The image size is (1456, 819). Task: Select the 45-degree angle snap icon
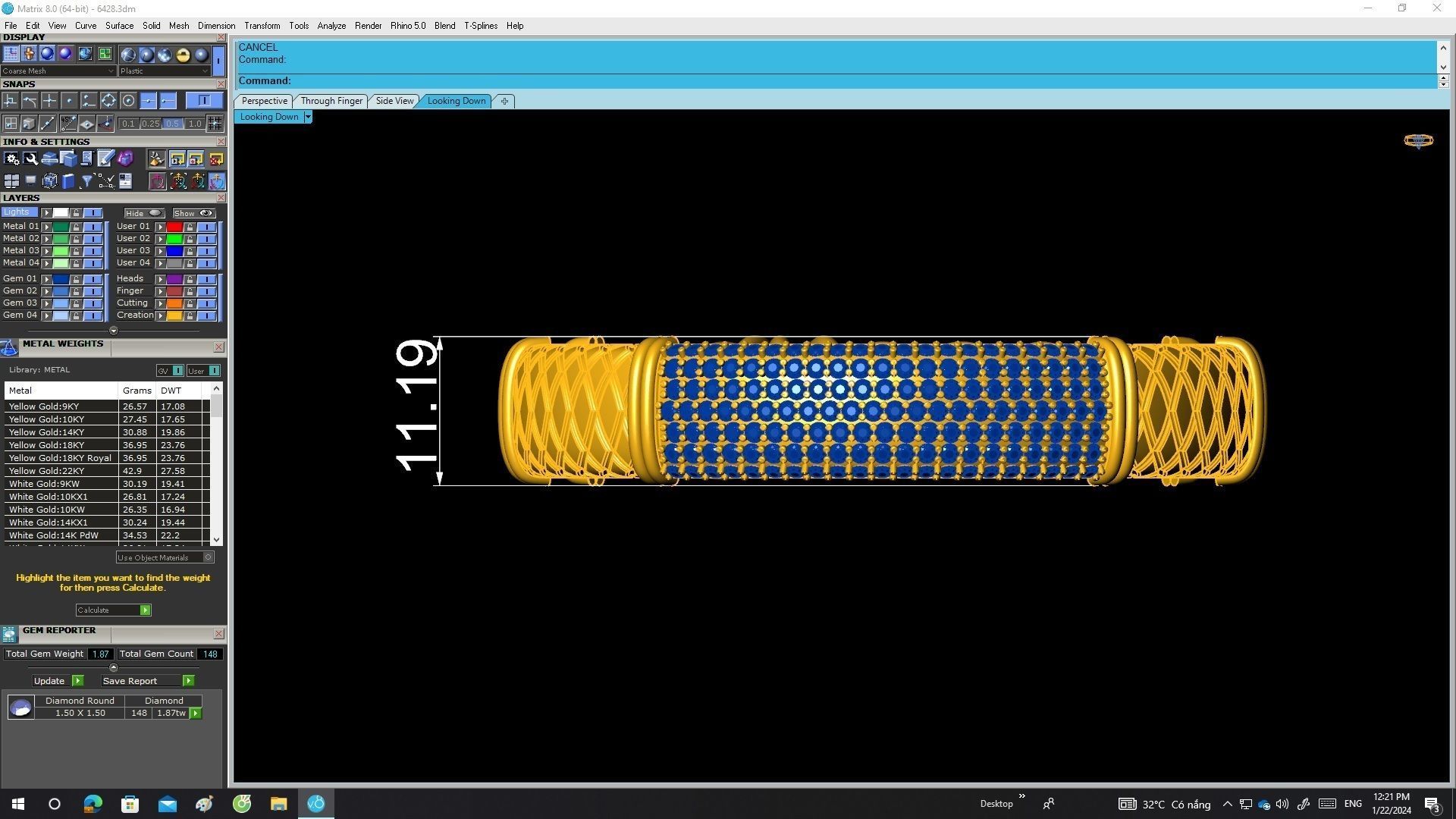(68, 124)
